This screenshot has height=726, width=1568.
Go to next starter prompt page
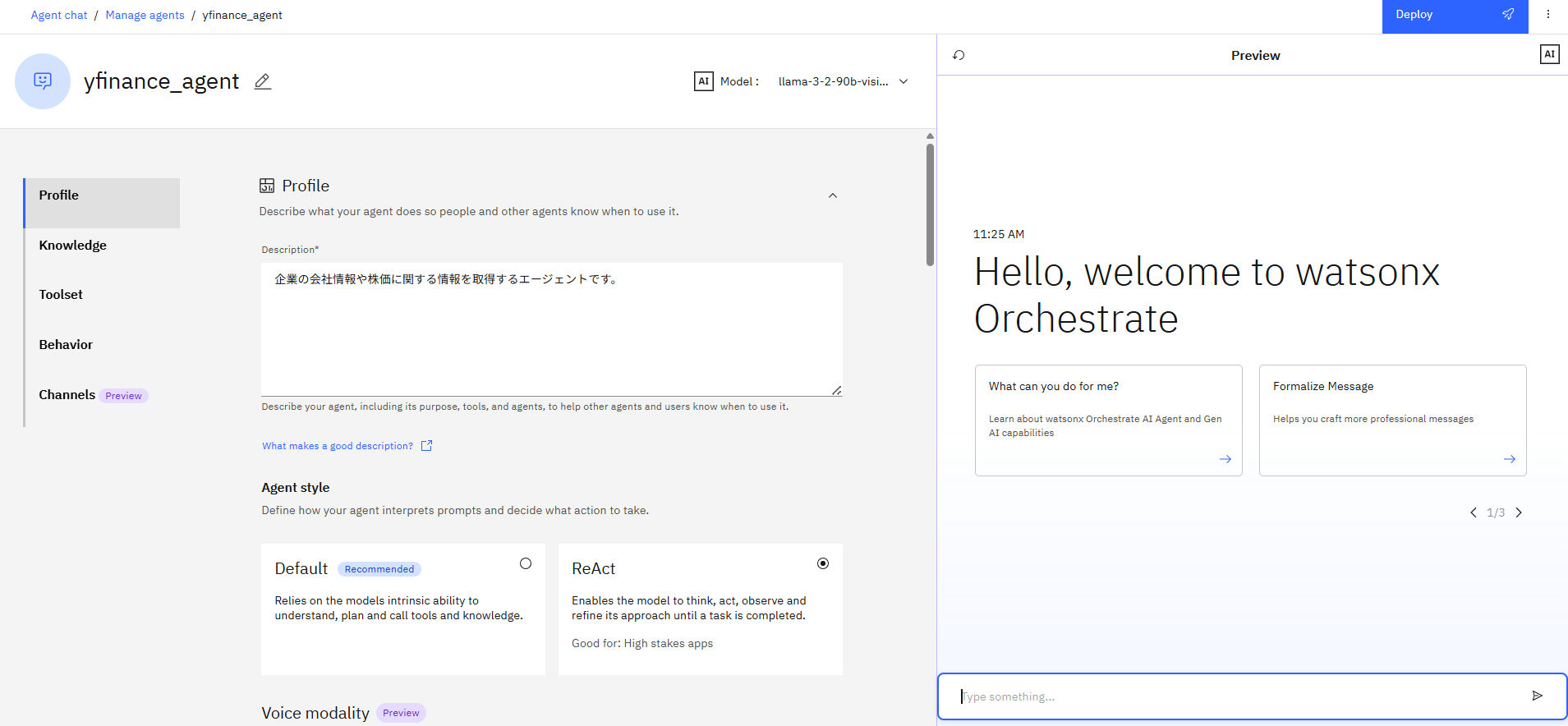click(x=1519, y=512)
